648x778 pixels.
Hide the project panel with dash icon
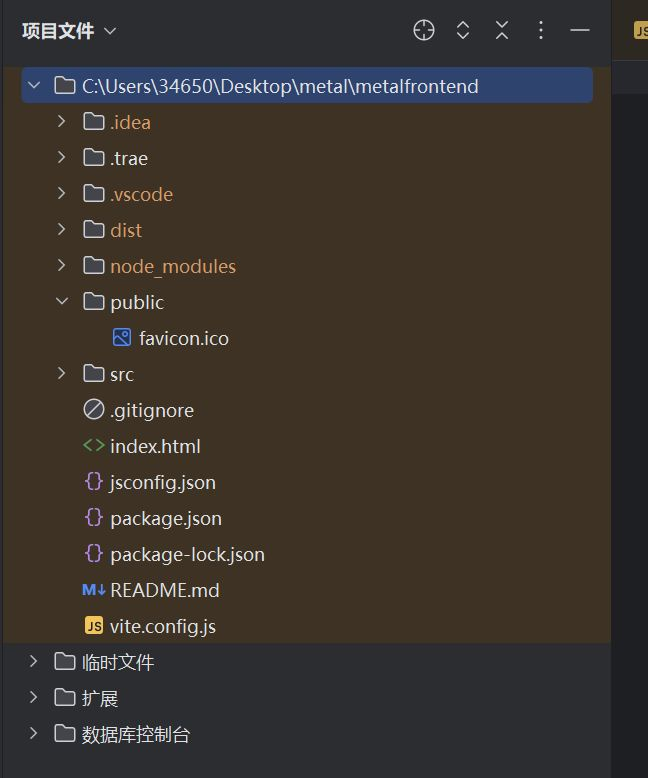580,30
